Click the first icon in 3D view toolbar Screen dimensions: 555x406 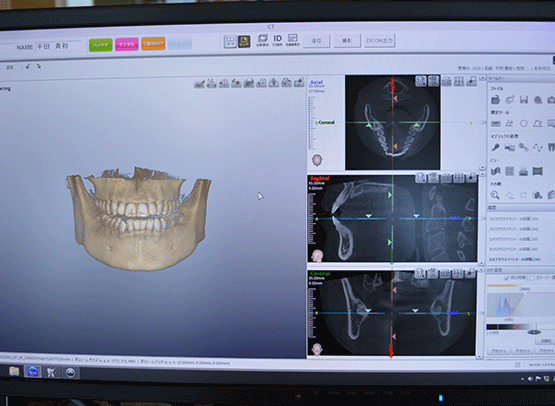[200, 83]
